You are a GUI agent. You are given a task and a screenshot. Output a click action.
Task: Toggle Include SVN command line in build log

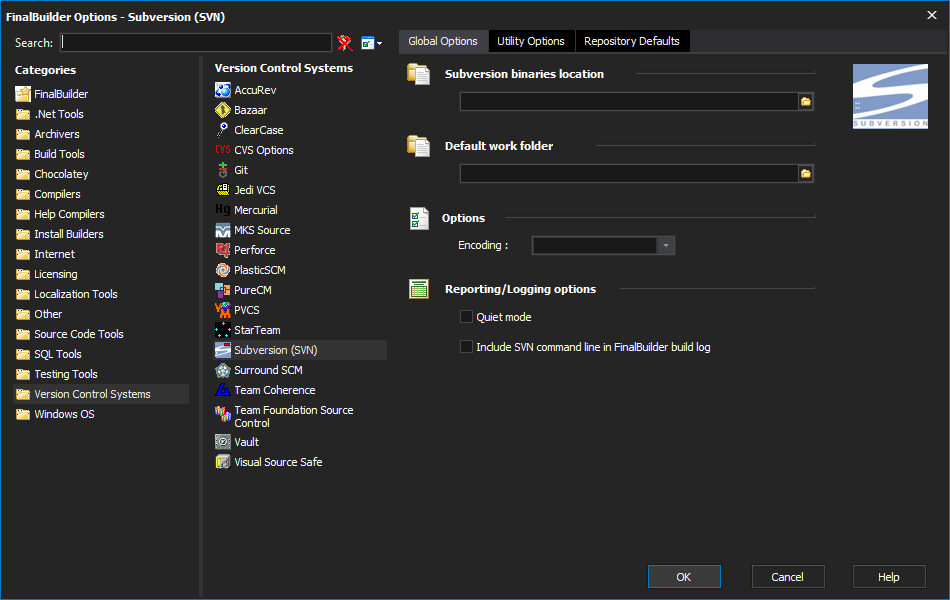tap(467, 347)
